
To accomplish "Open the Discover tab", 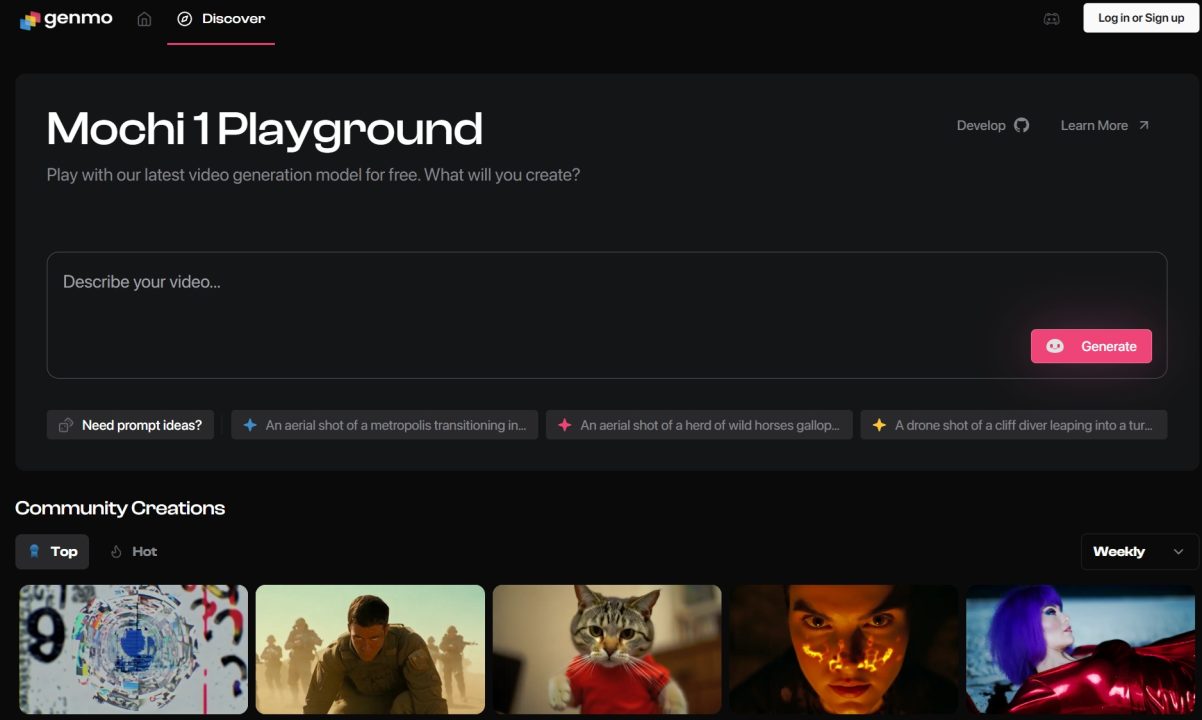I will pos(221,18).
